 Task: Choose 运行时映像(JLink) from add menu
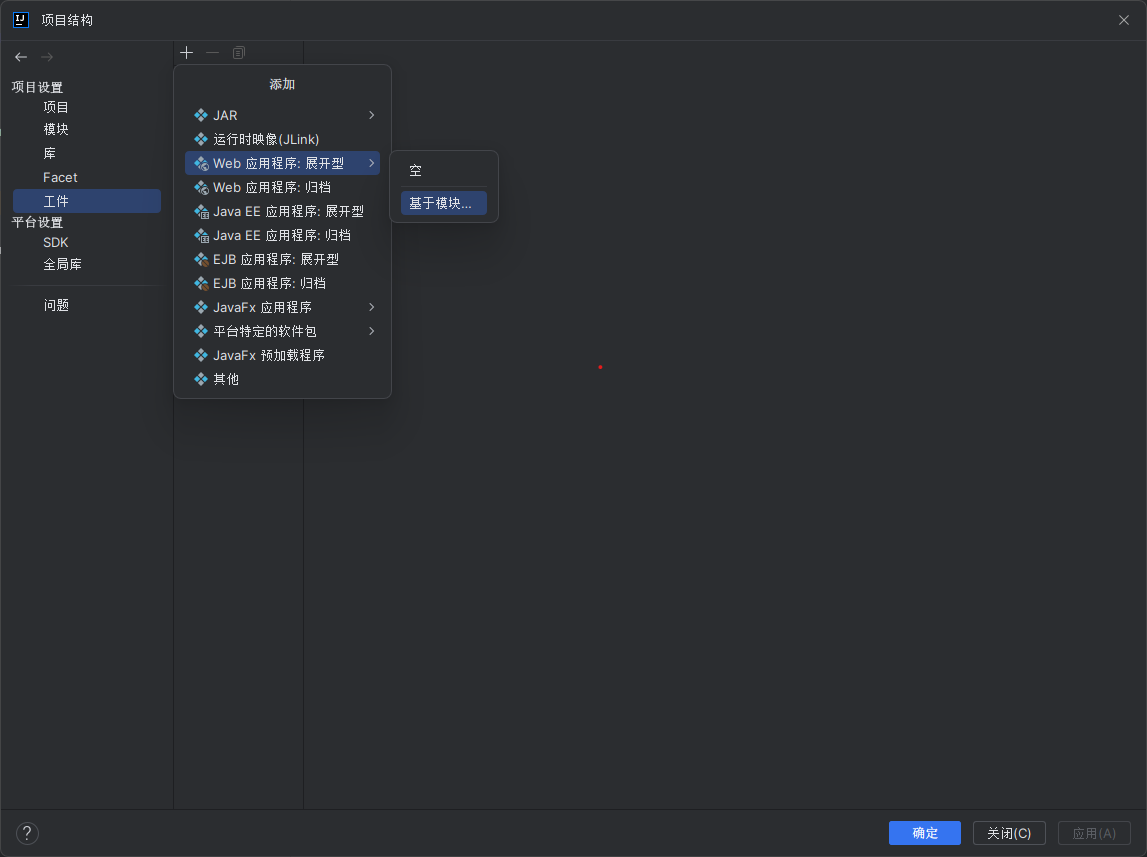point(282,139)
